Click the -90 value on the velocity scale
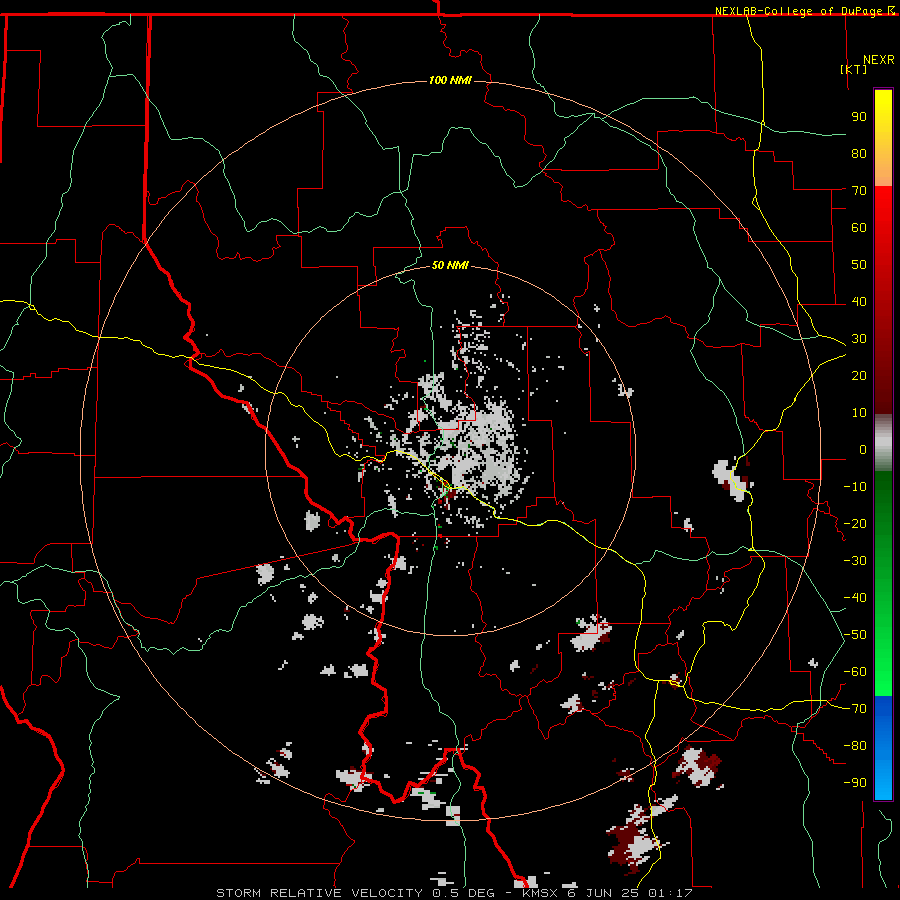Viewport: 900px width, 900px height. pyautogui.click(x=855, y=783)
